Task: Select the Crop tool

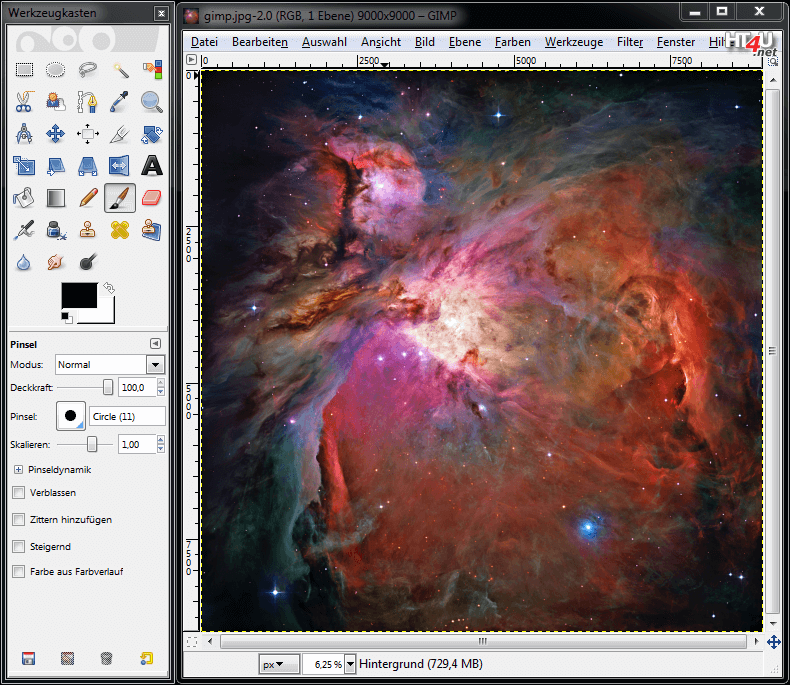Action: [x=120, y=134]
